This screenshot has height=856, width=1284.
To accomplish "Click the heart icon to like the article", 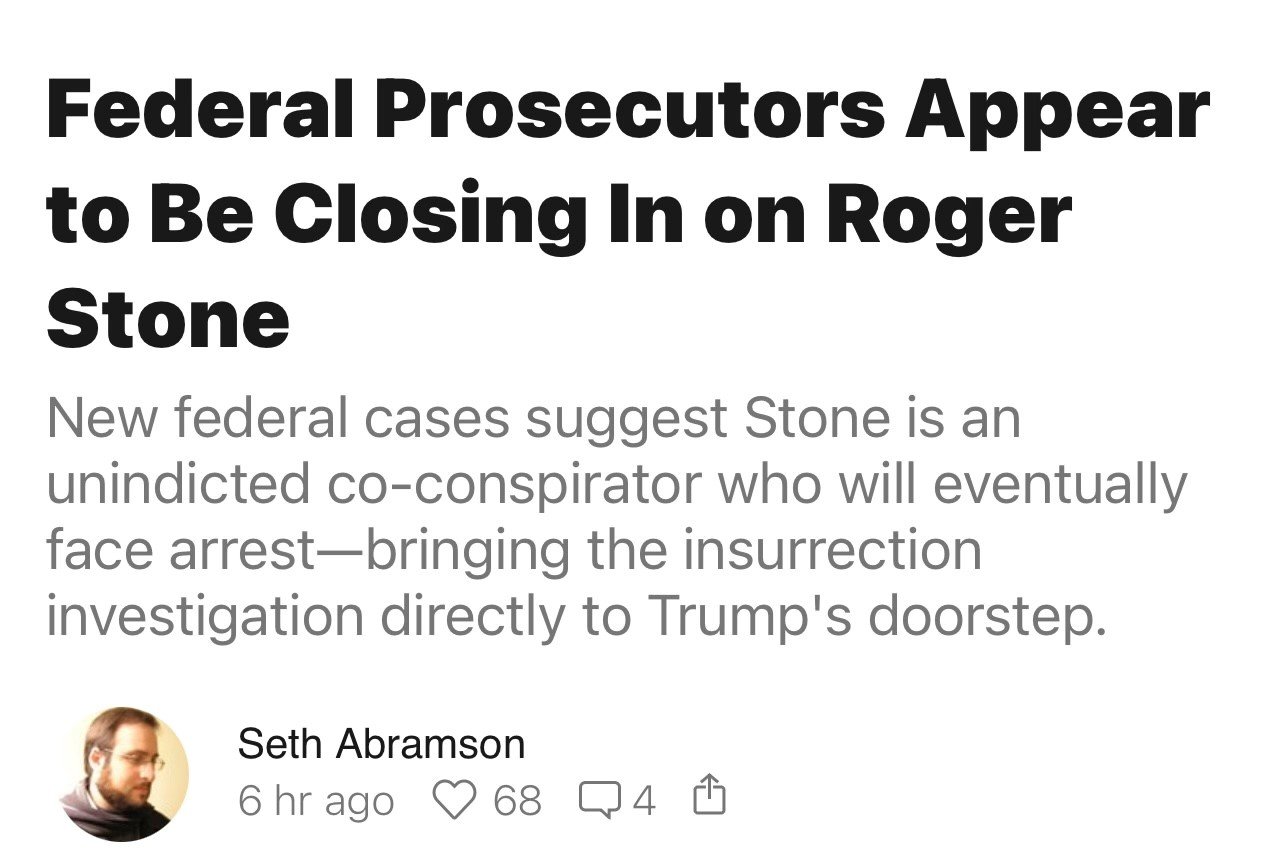I will pos(455,799).
